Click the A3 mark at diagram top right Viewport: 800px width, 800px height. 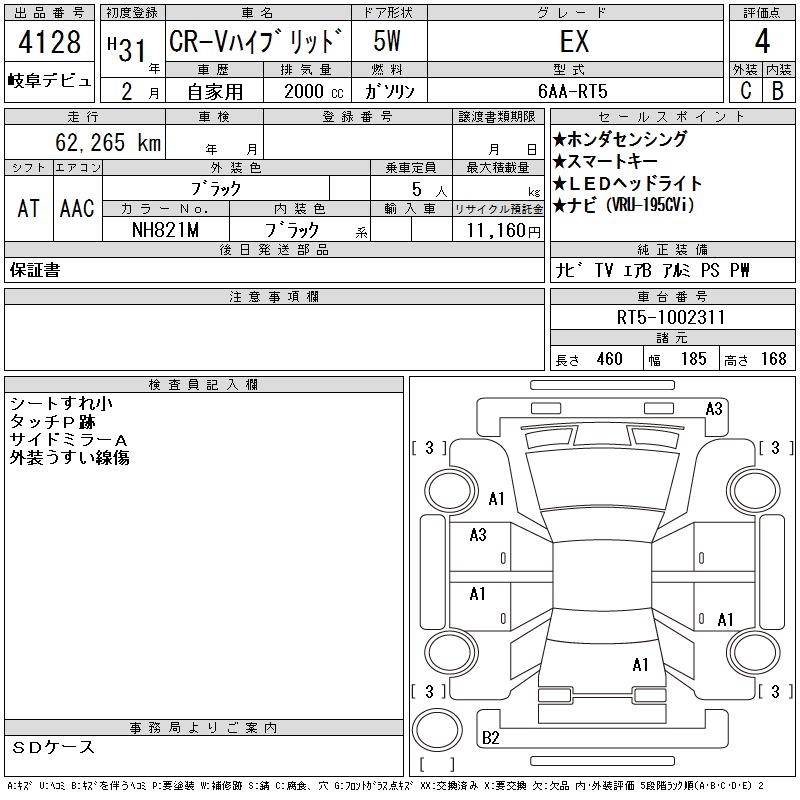pyautogui.click(x=714, y=408)
